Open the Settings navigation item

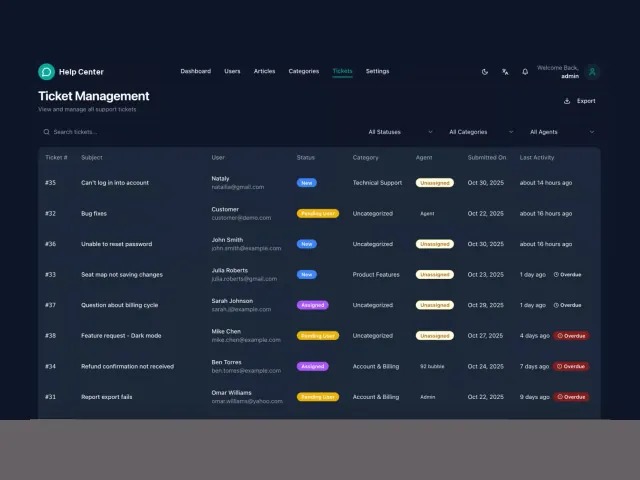click(x=377, y=71)
